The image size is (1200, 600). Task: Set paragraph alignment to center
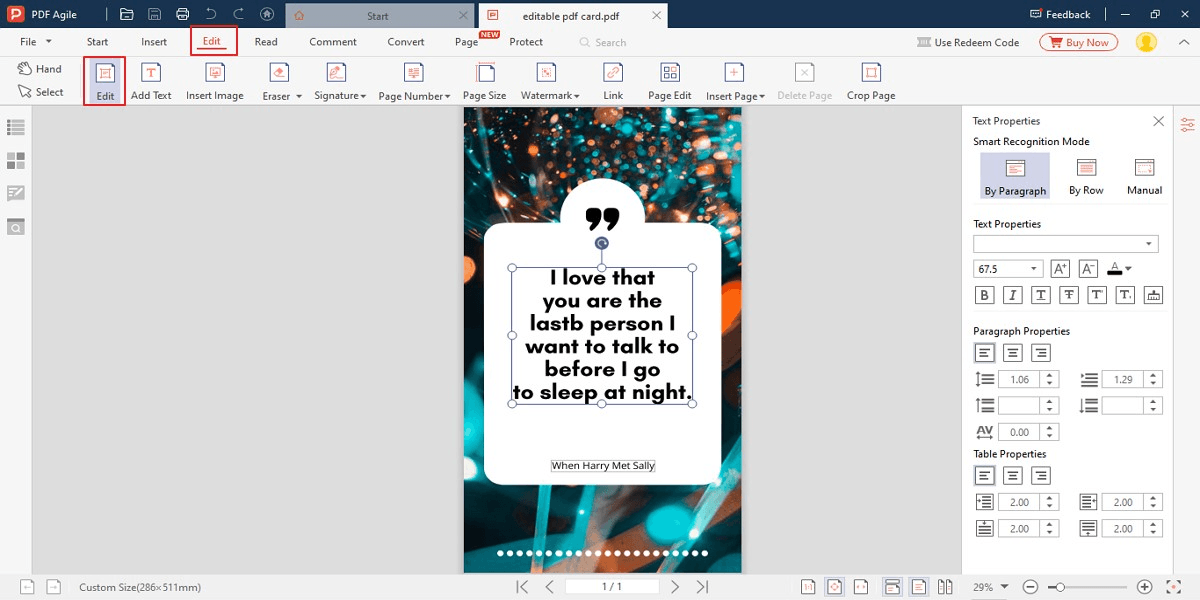[x=1013, y=353]
